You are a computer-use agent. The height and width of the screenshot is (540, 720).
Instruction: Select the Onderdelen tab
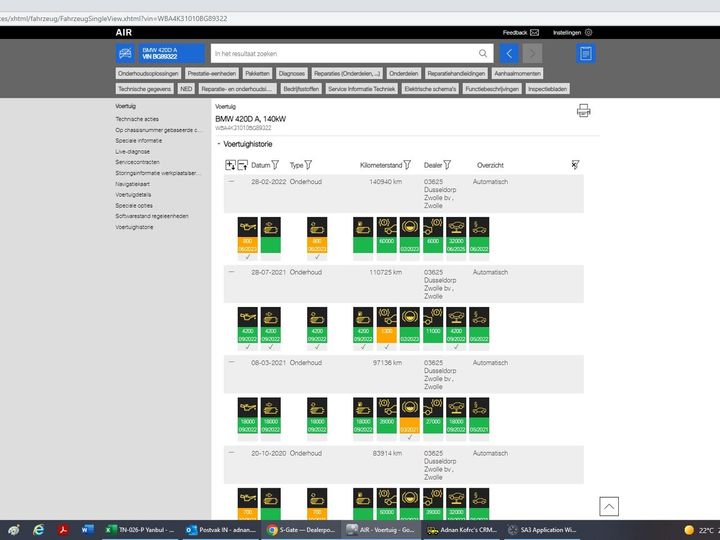[404, 73]
